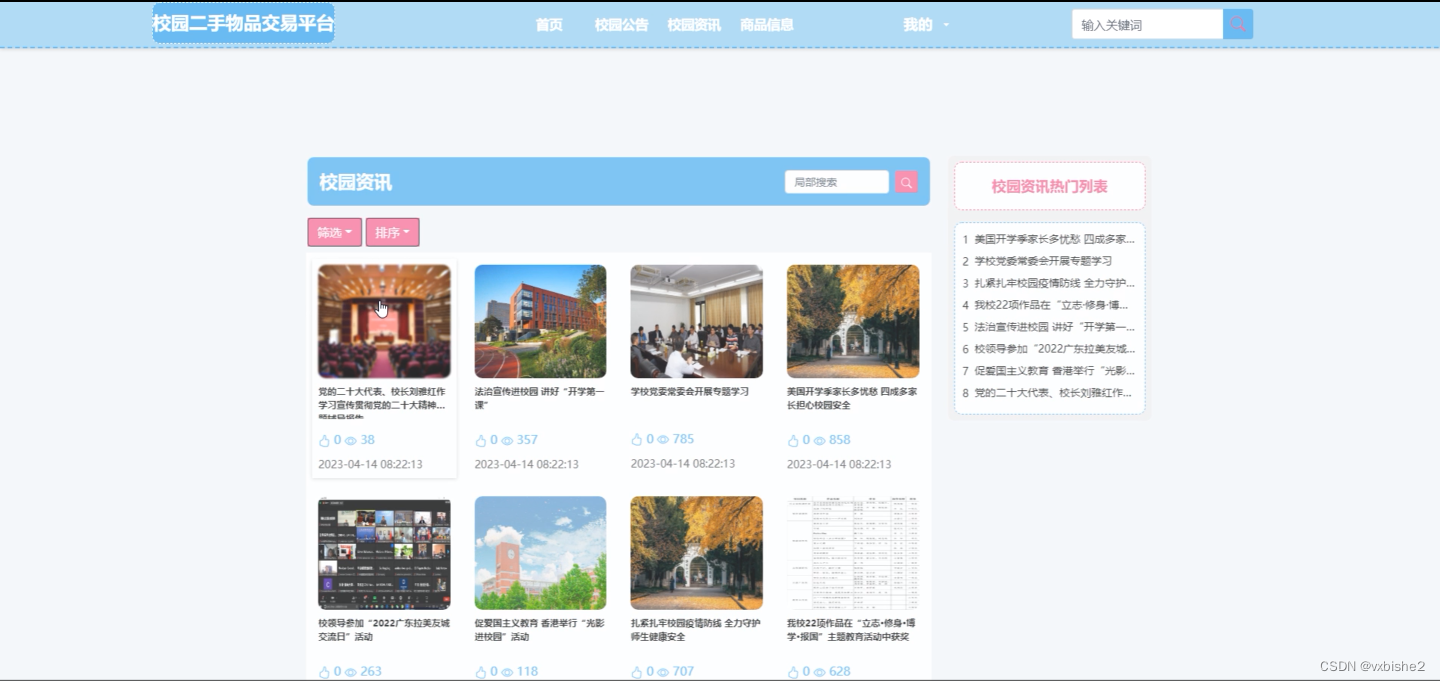
Task: Open card title 我校22项作品在"立志·修身·博学·报国"
Action: tap(852, 630)
